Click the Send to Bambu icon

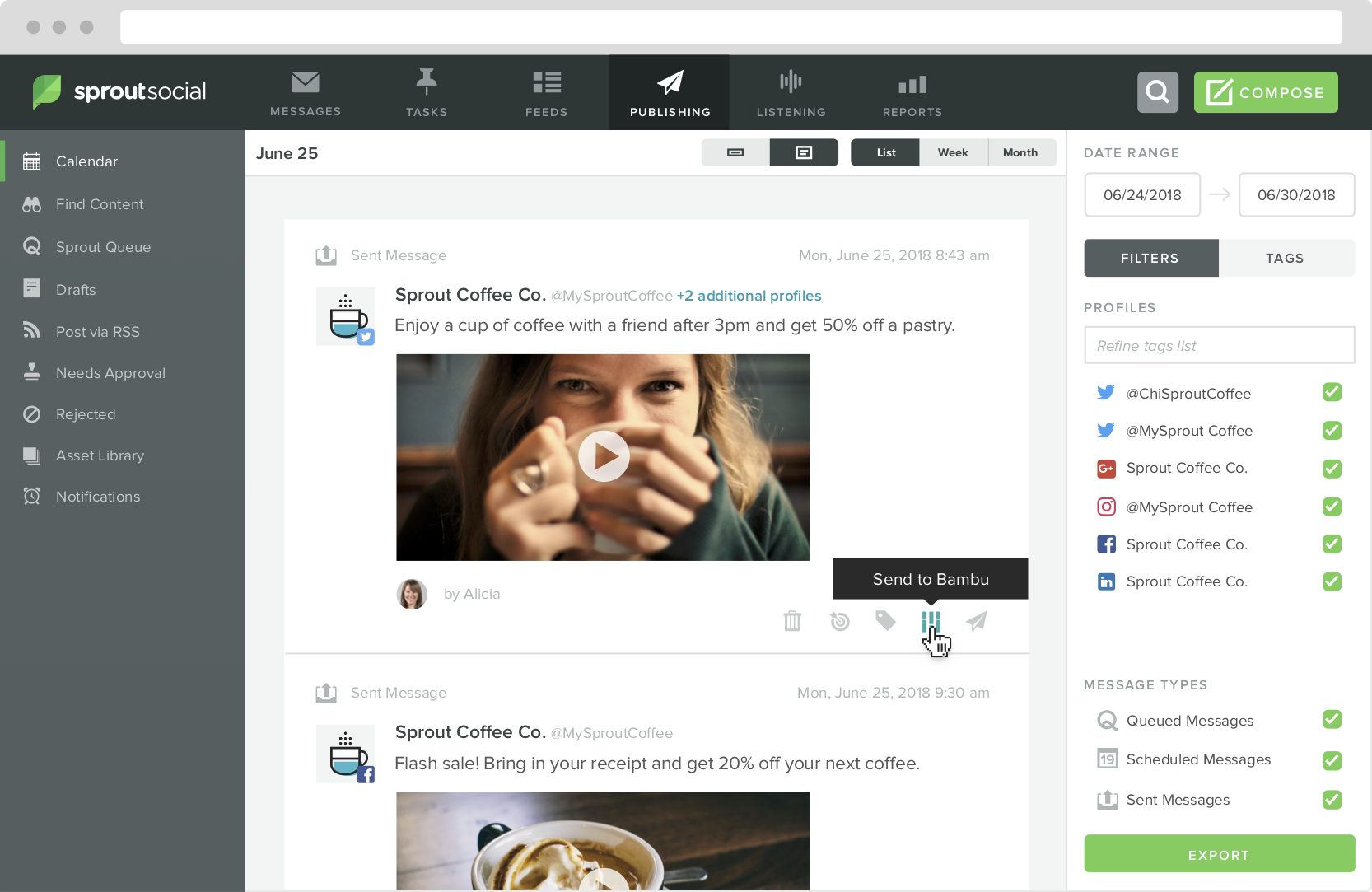[x=931, y=622]
